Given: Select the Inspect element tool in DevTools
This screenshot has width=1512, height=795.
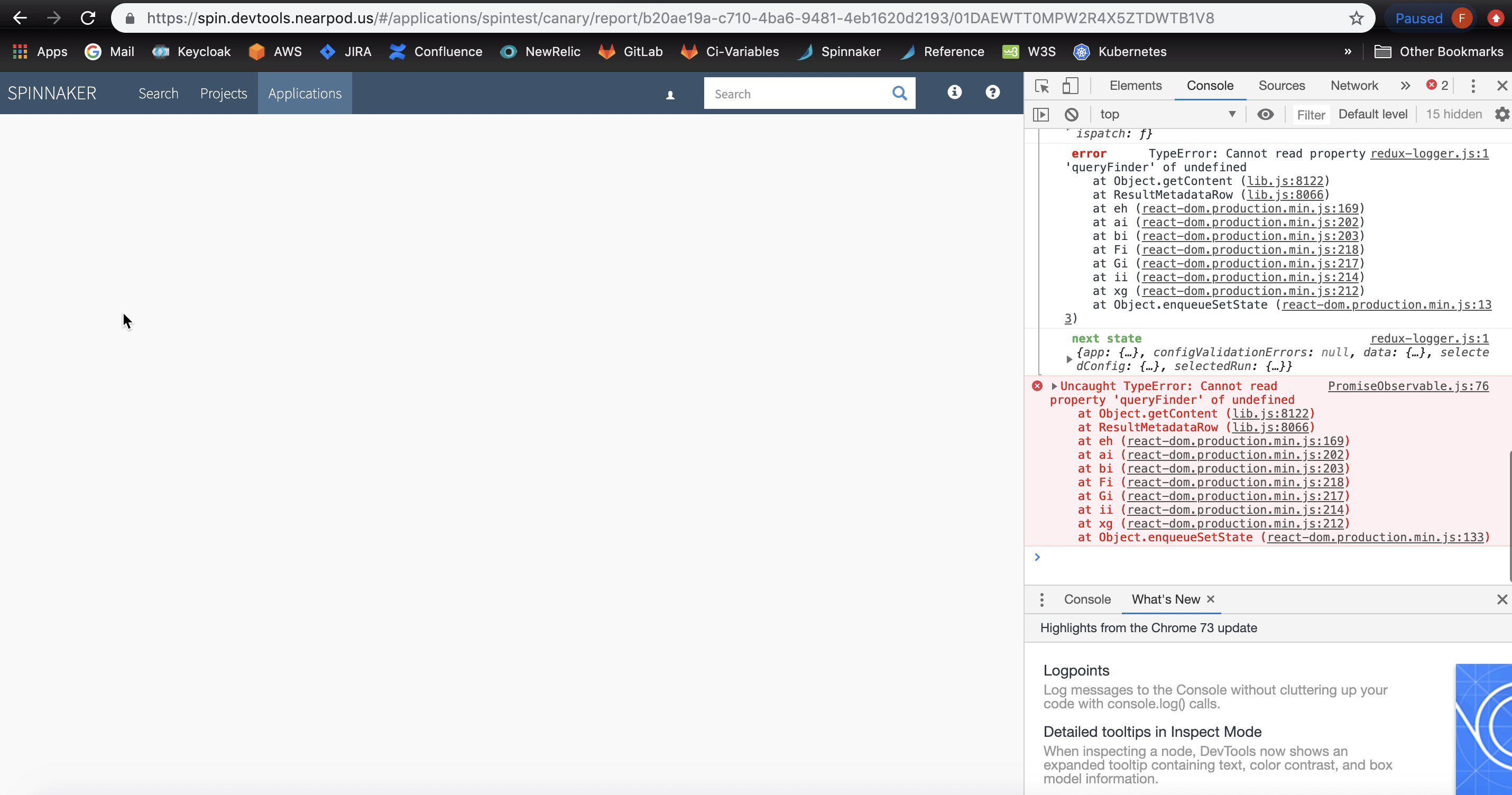Looking at the screenshot, I should pos(1042,86).
